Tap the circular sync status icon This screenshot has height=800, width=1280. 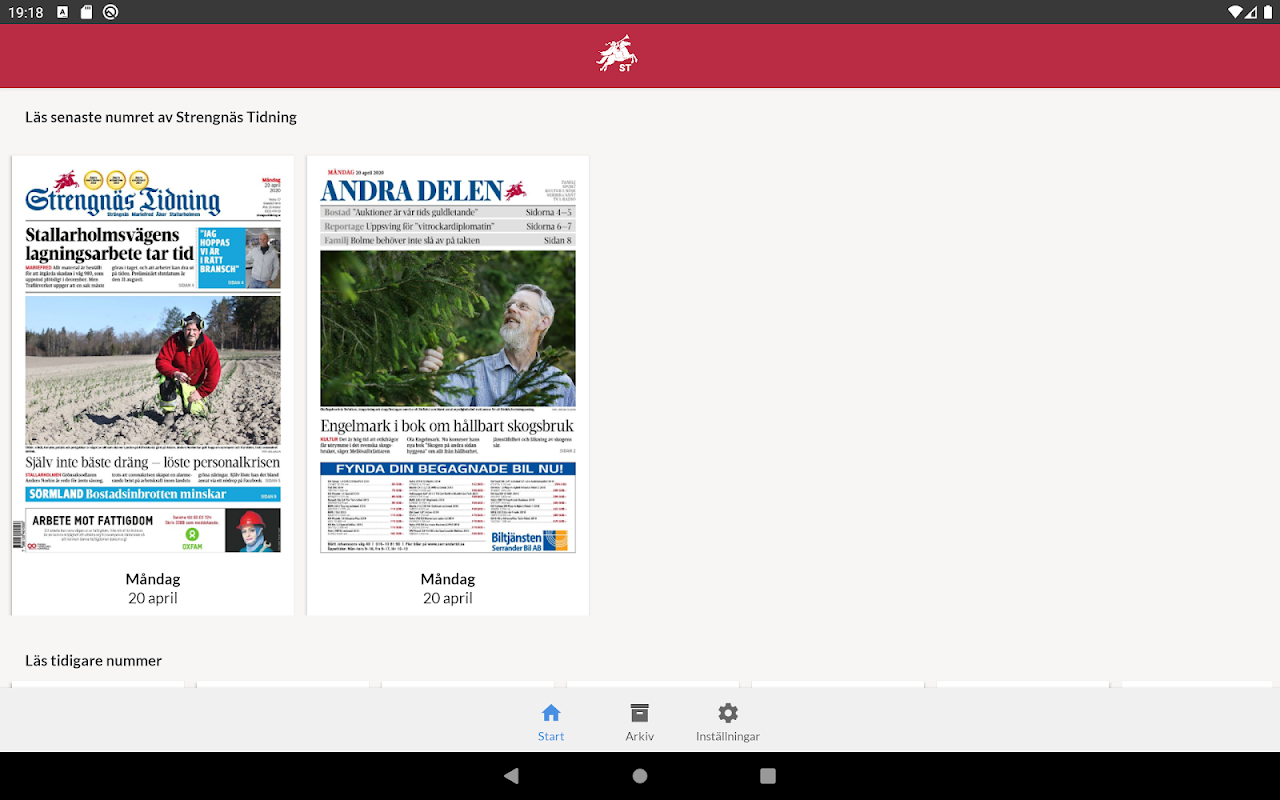tap(111, 12)
